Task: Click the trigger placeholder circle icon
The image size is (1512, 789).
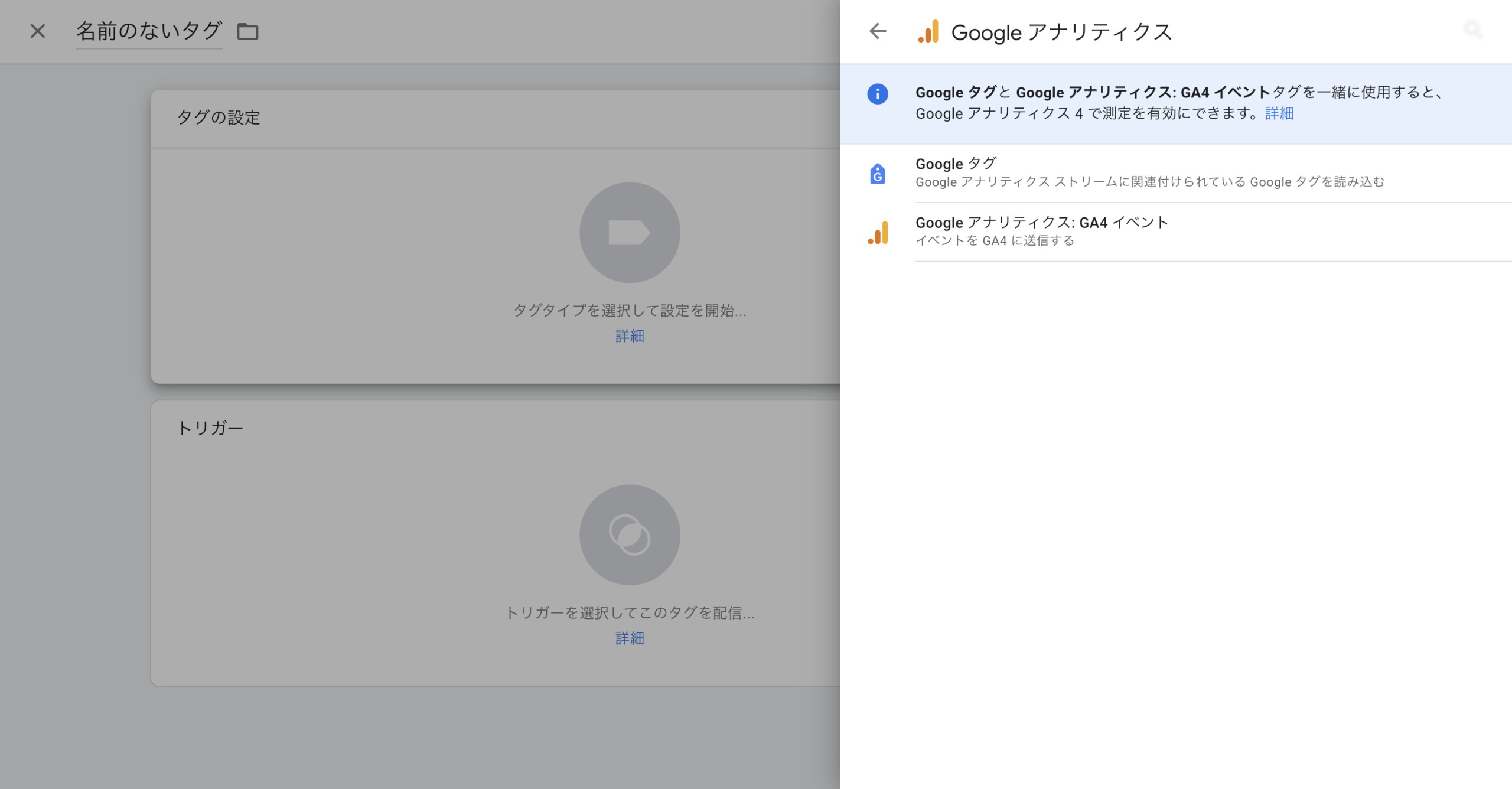Action: pos(630,535)
